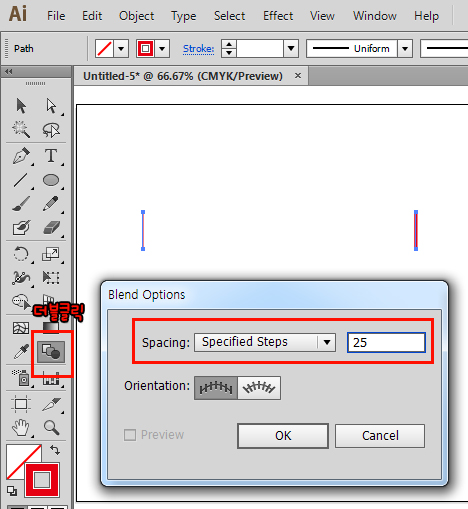Activate the Artboard tool
Screen dimensions: 468x509
pyautogui.click(x=21, y=404)
